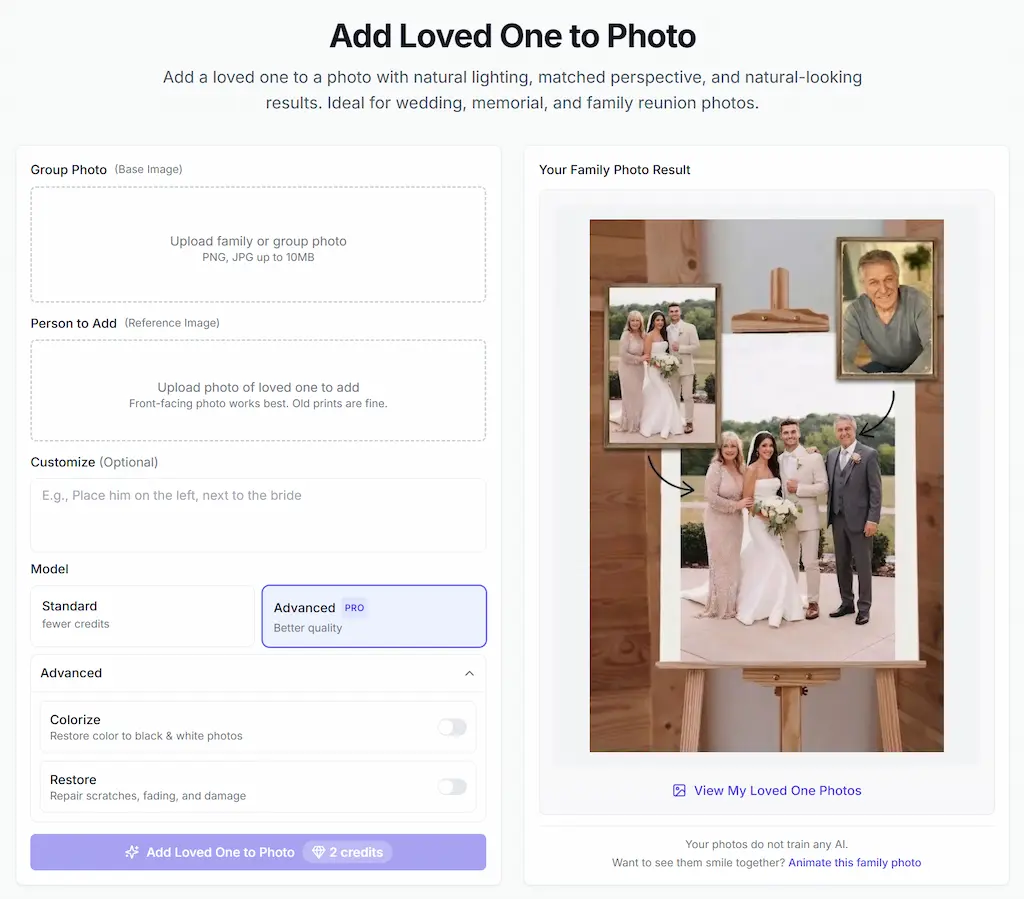Click into the Customize text field
Image resolution: width=1024 pixels, height=899 pixels.
pyautogui.click(x=258, y=515)
